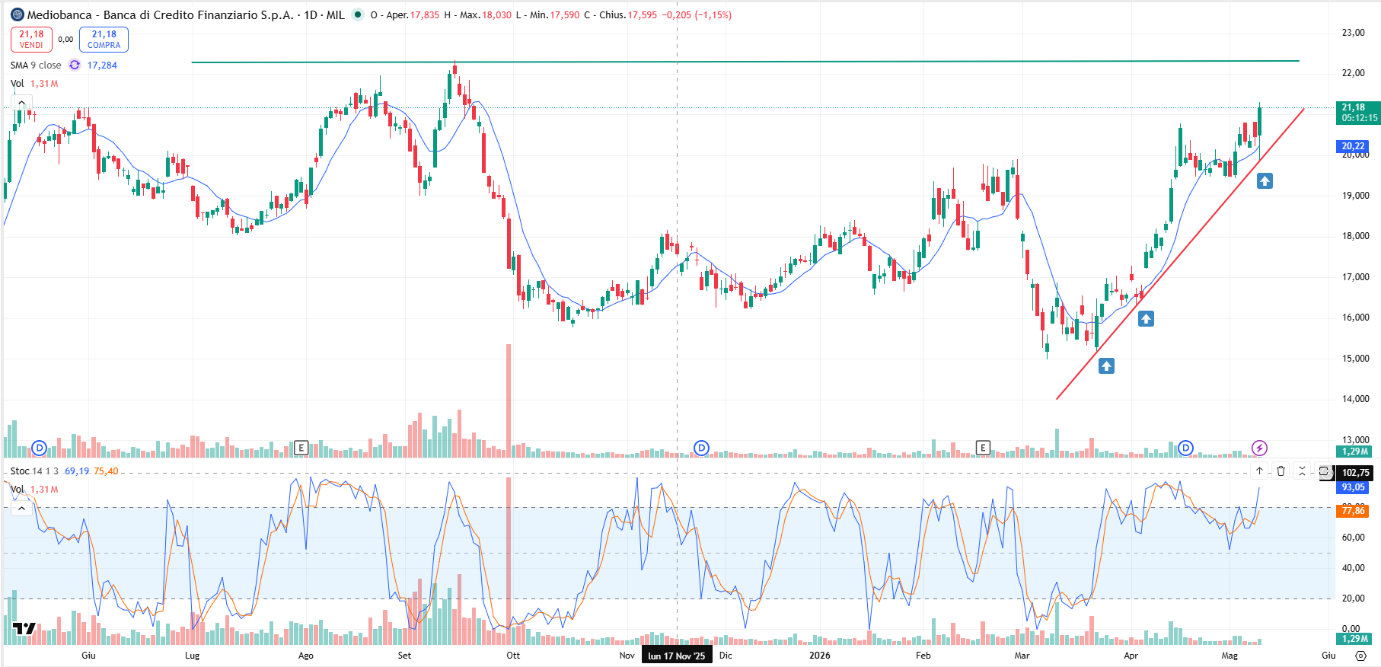The image size is (1381, 667).
Task: Click the Ott label on the time axis
Action: coord(513,656)
